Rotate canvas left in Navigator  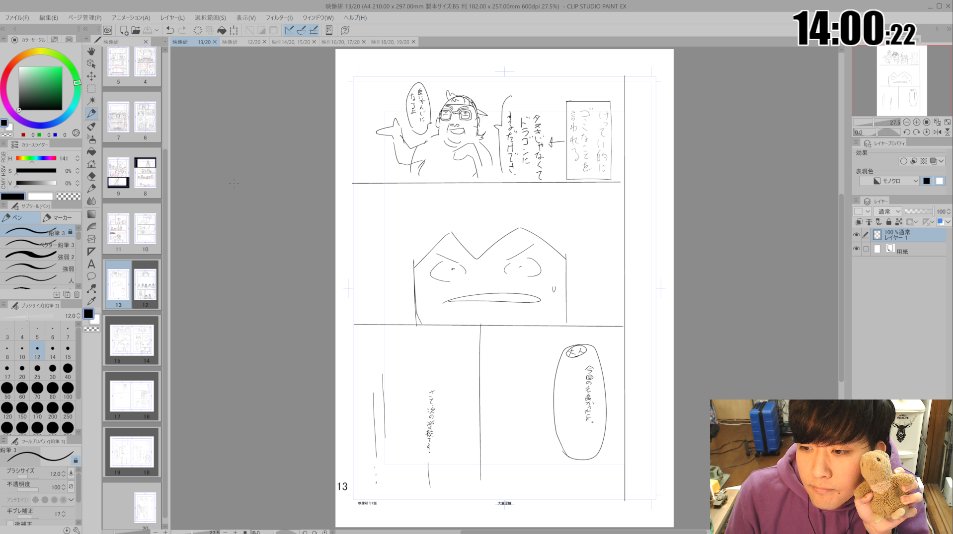(907, 132)
